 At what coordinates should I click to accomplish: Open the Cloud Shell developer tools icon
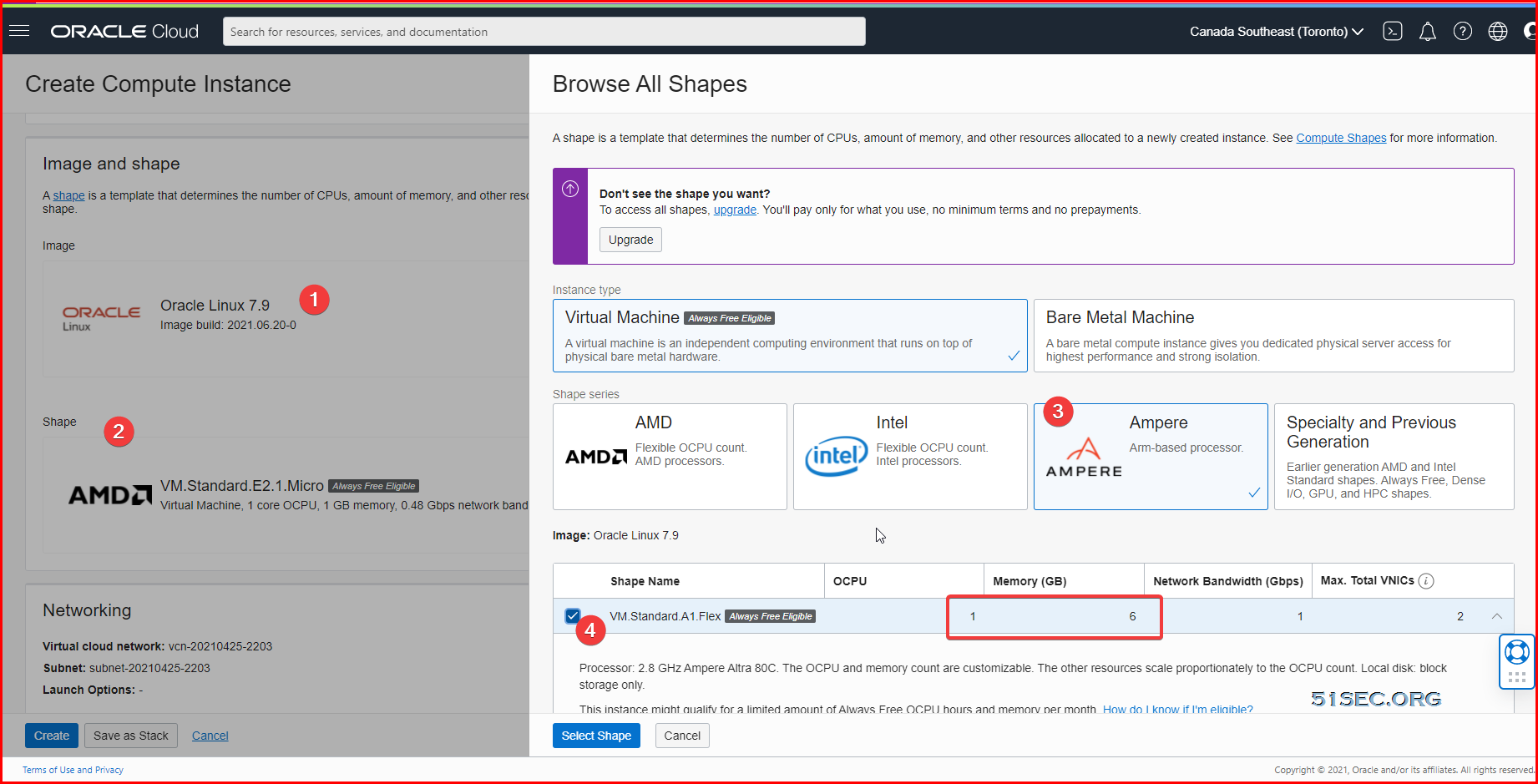click(x=1393, y=31)
